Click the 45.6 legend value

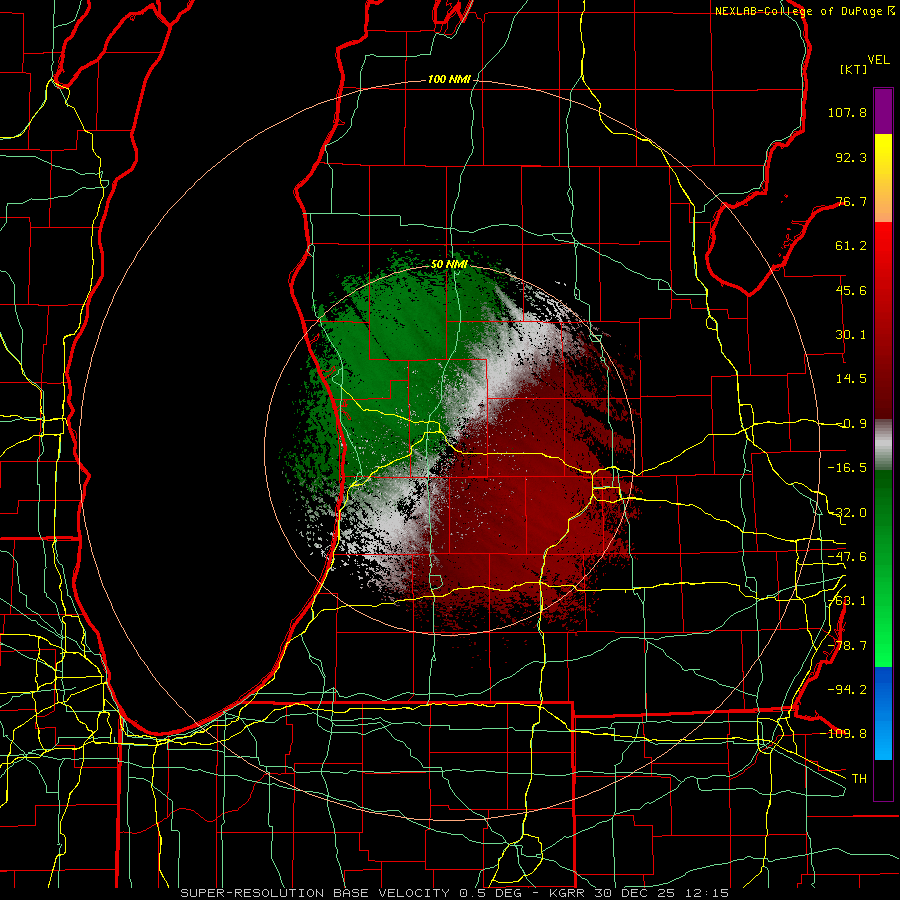click(851, 290)
